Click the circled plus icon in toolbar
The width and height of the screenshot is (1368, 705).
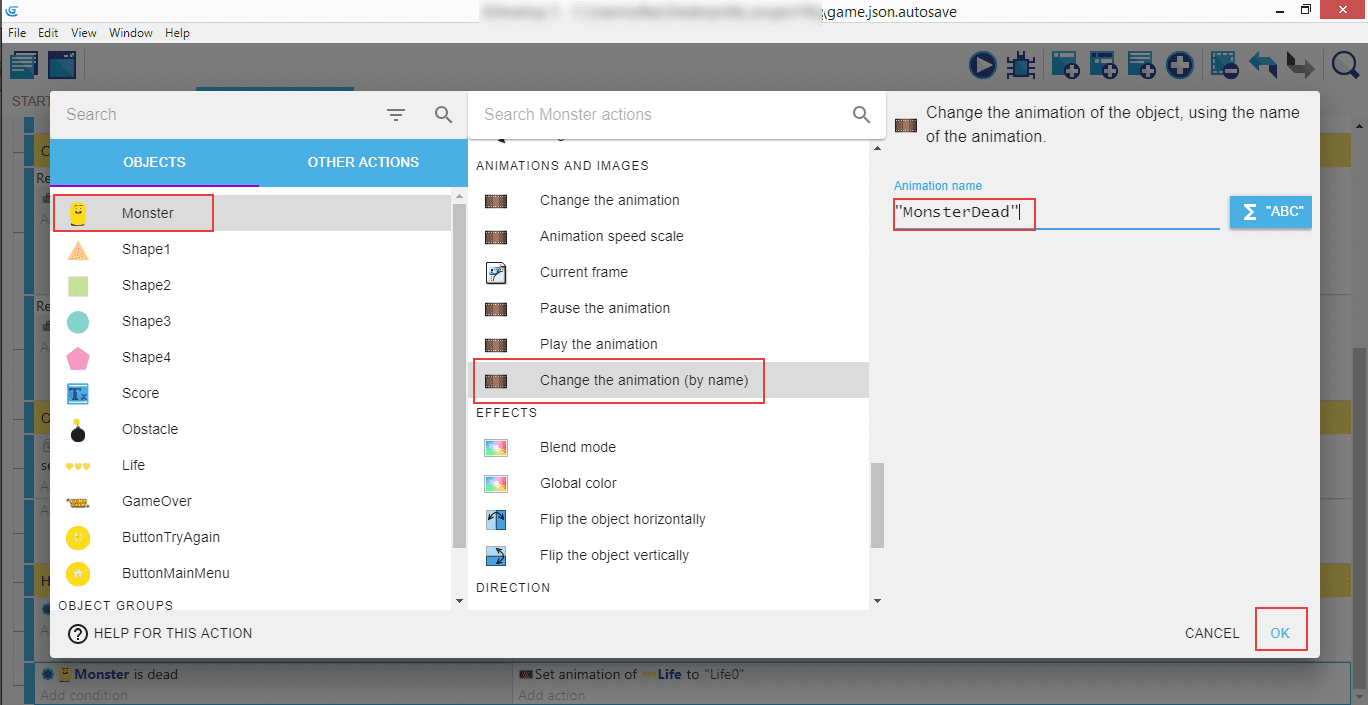tap(1180, 66)
